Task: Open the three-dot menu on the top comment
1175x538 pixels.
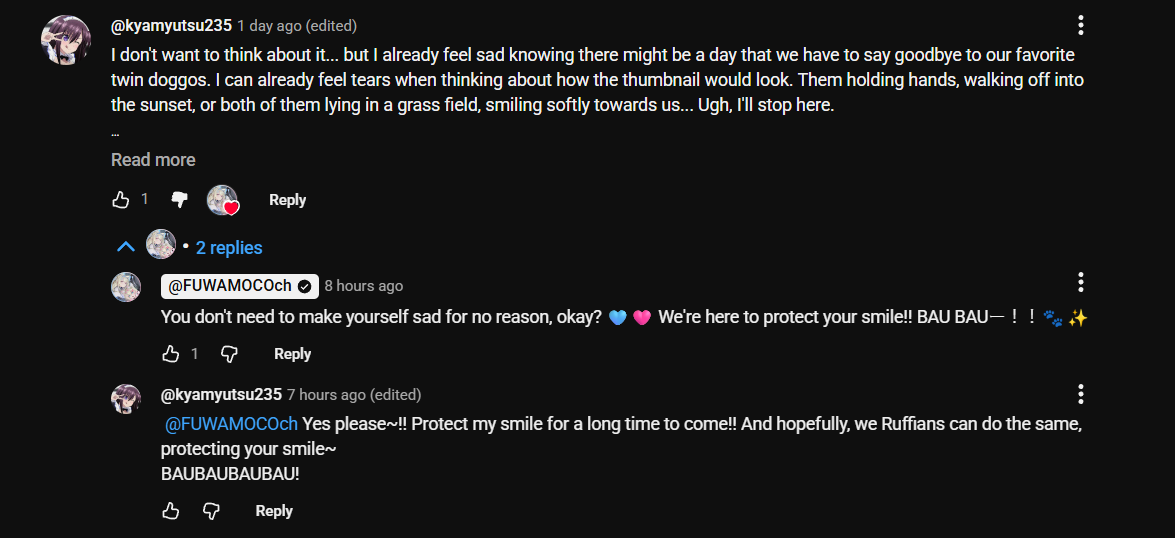Action: [x=1081, y=25]
